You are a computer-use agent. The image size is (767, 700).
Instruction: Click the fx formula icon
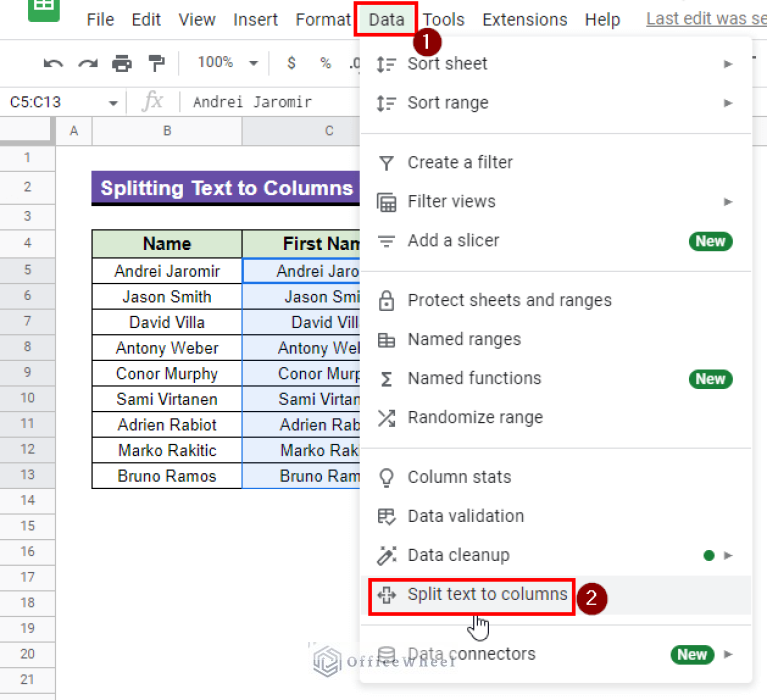coord(153,101)
